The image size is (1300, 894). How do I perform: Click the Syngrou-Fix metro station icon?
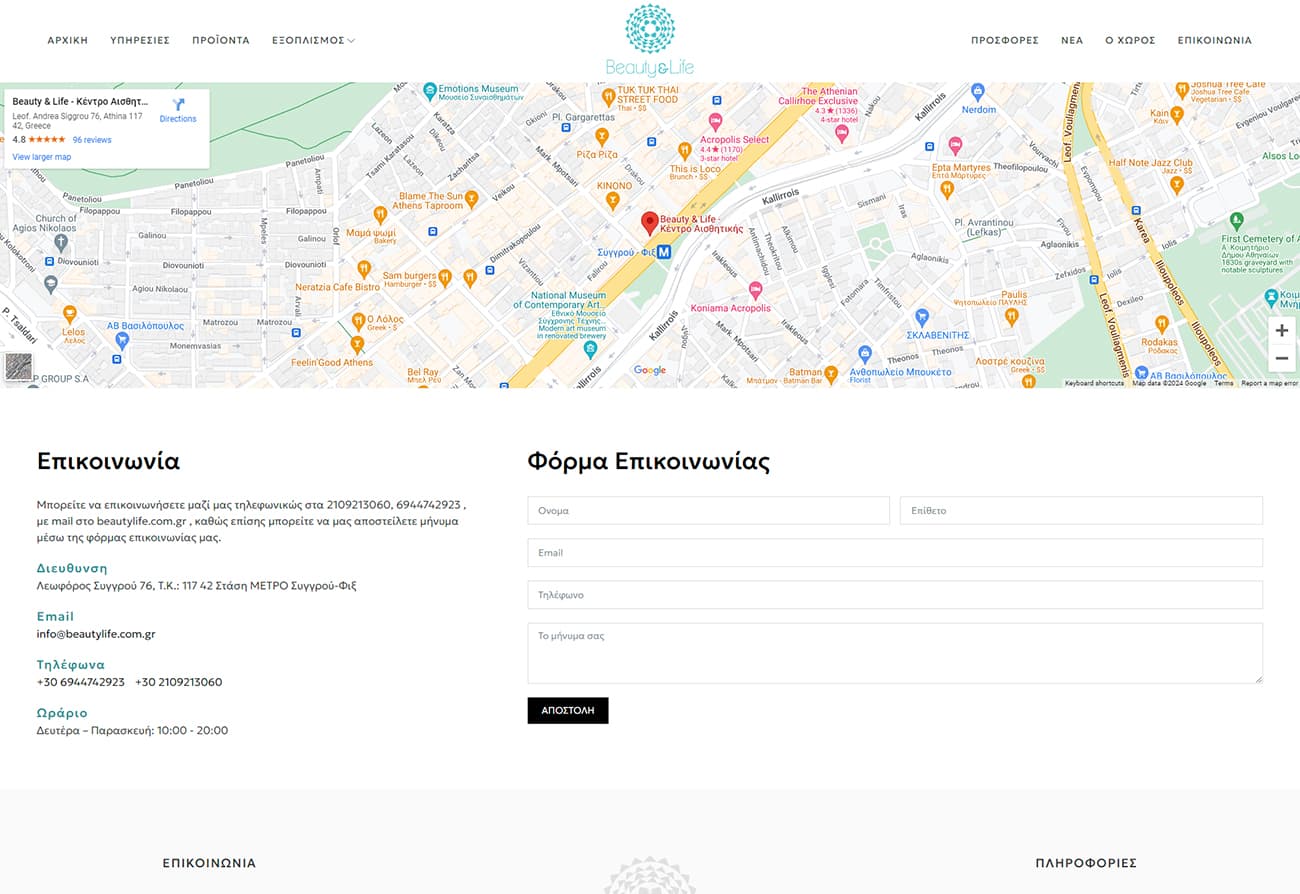(663, 253)
